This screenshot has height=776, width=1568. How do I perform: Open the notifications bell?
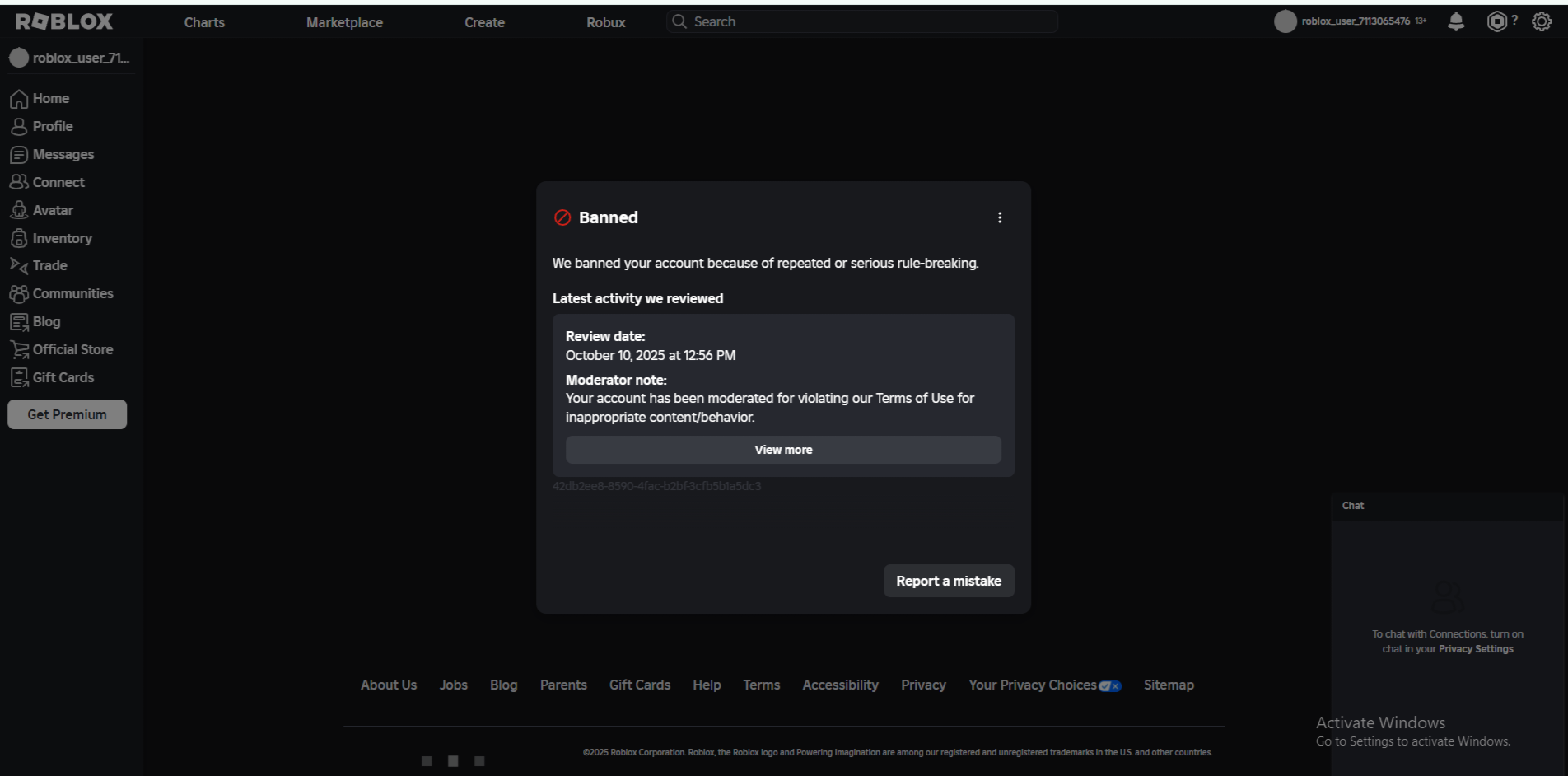(1456, 21)
